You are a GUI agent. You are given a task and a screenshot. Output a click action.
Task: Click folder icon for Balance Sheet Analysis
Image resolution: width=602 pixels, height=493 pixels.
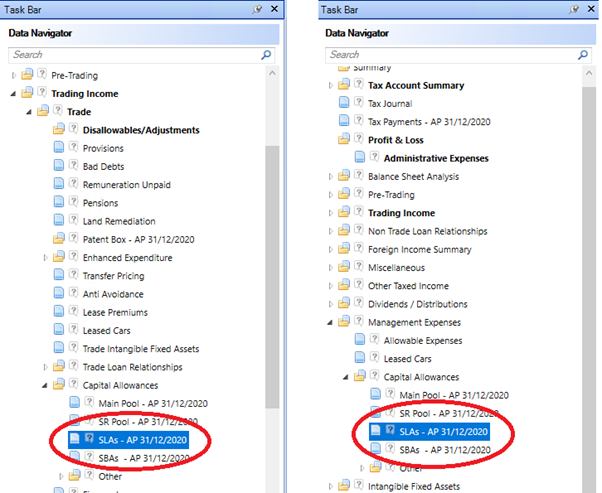coord(344,175)
